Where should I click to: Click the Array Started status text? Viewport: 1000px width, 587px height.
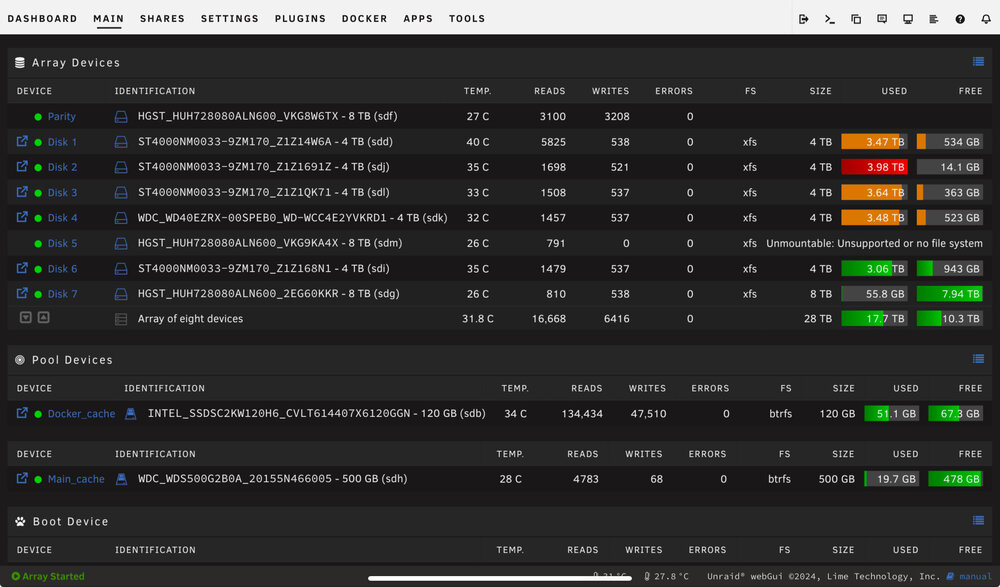tap(53, 576)
